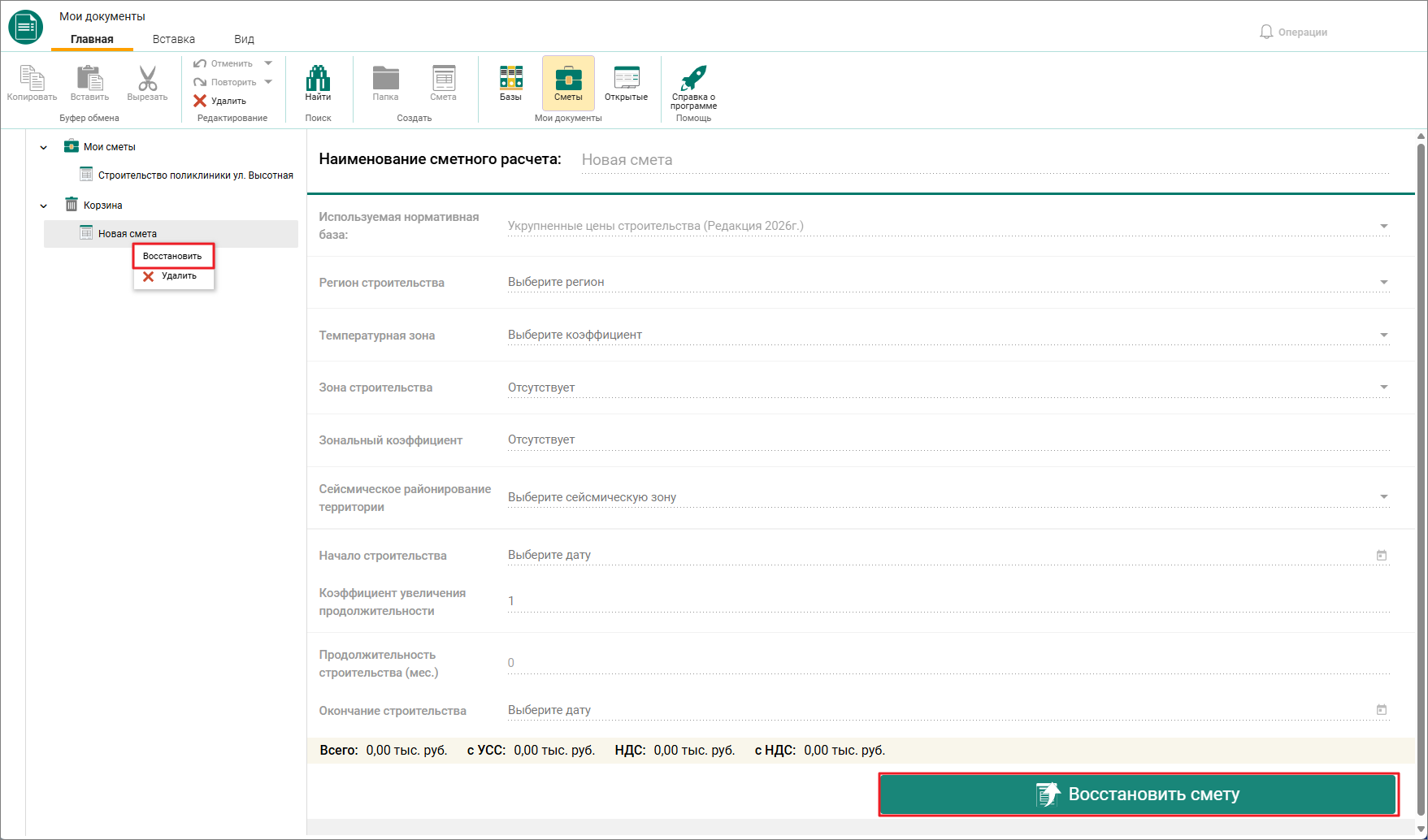Screen dimensions: 1428x840
Task: Open the Базы section
Action: click(x=510, y=83)
